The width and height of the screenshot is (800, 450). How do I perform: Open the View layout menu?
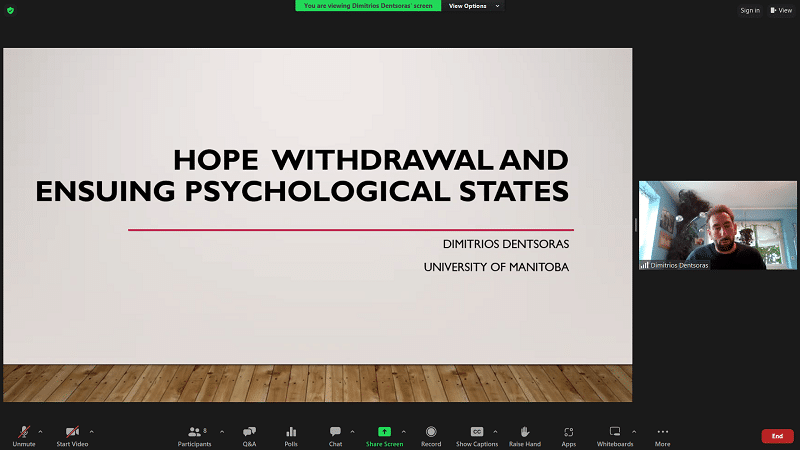781,10
